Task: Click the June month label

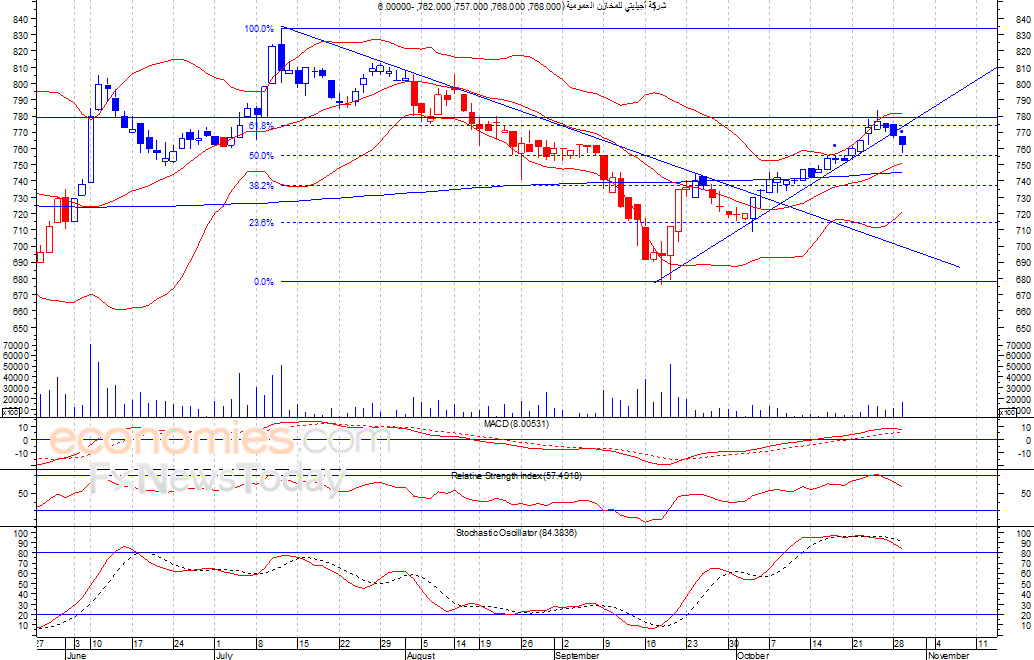Action: pos(76,655)
